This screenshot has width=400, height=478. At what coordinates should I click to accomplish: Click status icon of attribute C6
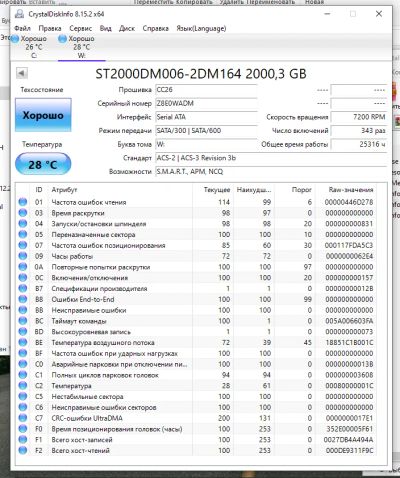click(x=23, y=407)
